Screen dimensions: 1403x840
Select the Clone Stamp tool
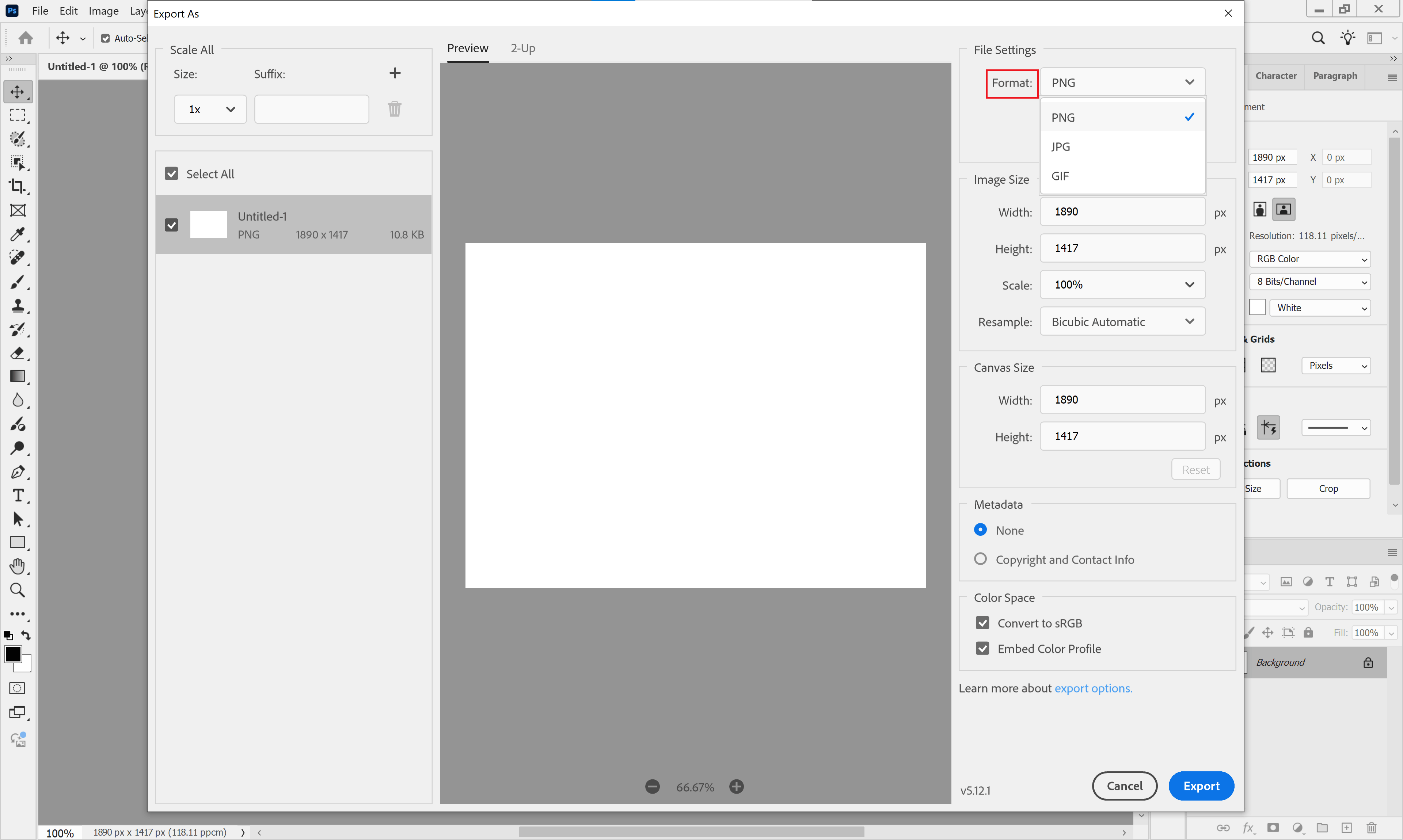18,306
